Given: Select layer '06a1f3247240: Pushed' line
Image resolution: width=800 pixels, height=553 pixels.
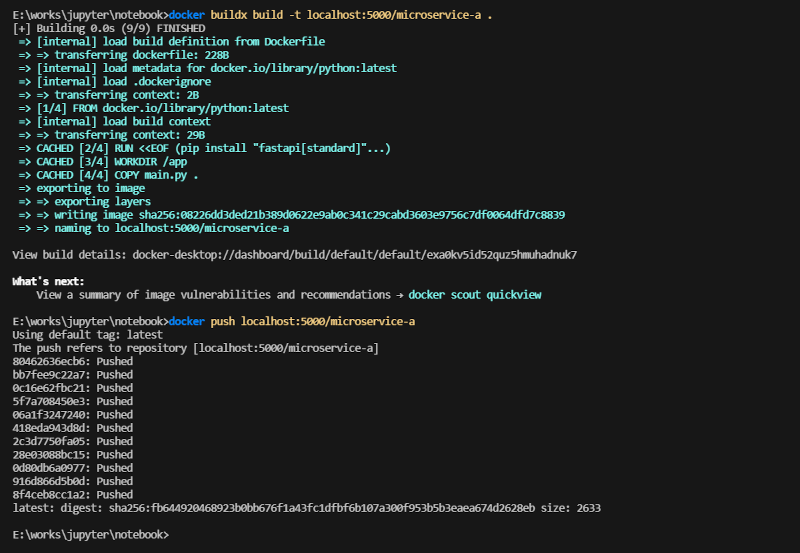Looking at the screenshot, I should pyautogui.click(x=72, y=414).
